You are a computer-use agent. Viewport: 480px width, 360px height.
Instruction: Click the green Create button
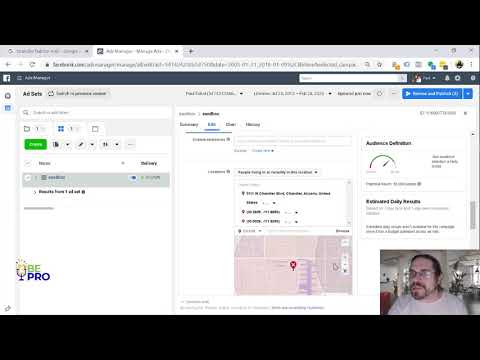coord(36,144)
